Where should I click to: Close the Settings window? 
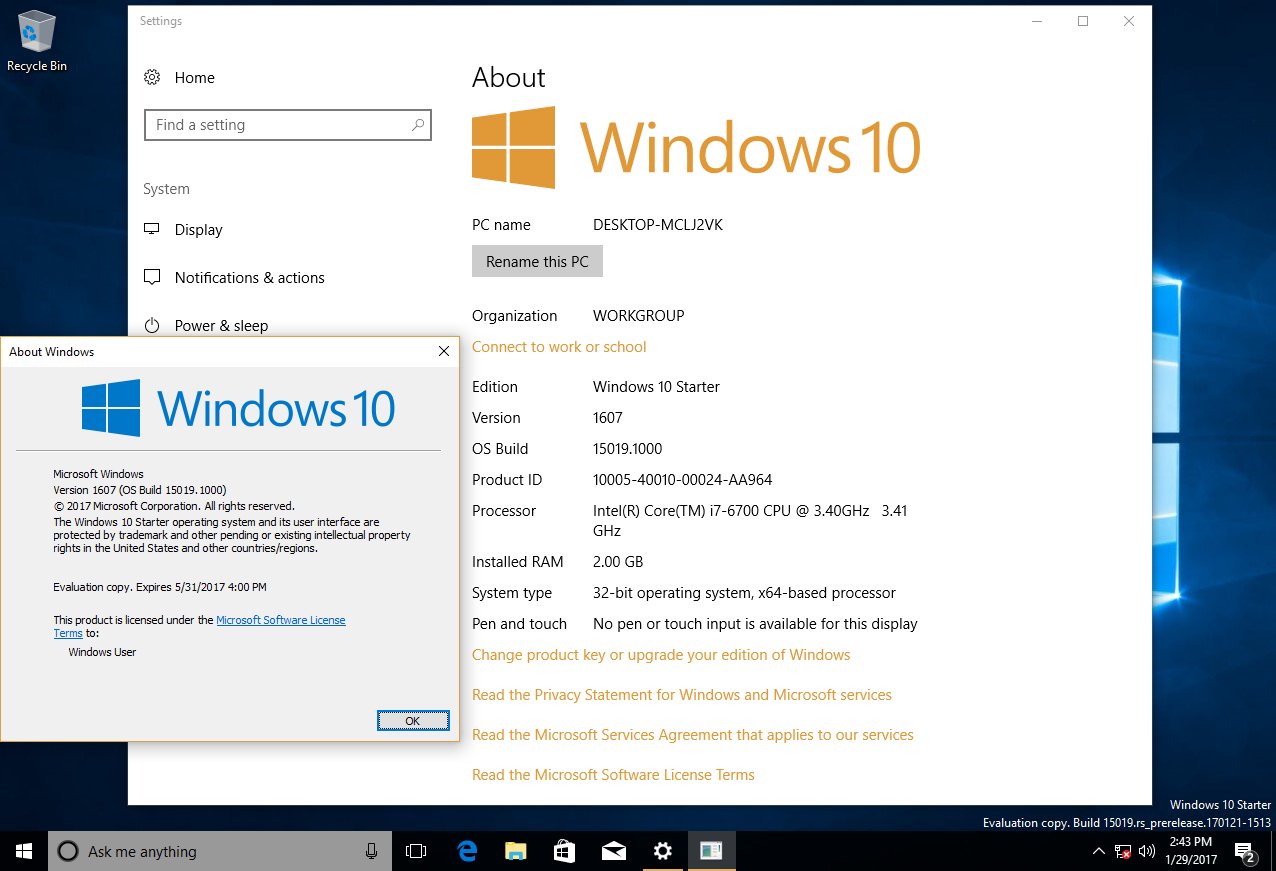tap(1129, 21)
